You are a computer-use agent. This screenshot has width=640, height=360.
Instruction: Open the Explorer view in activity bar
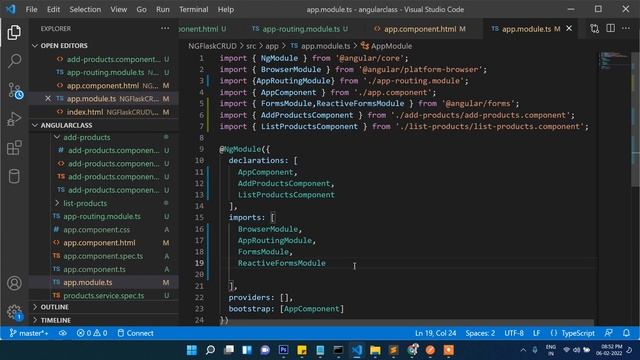click(x=14, y=32)
